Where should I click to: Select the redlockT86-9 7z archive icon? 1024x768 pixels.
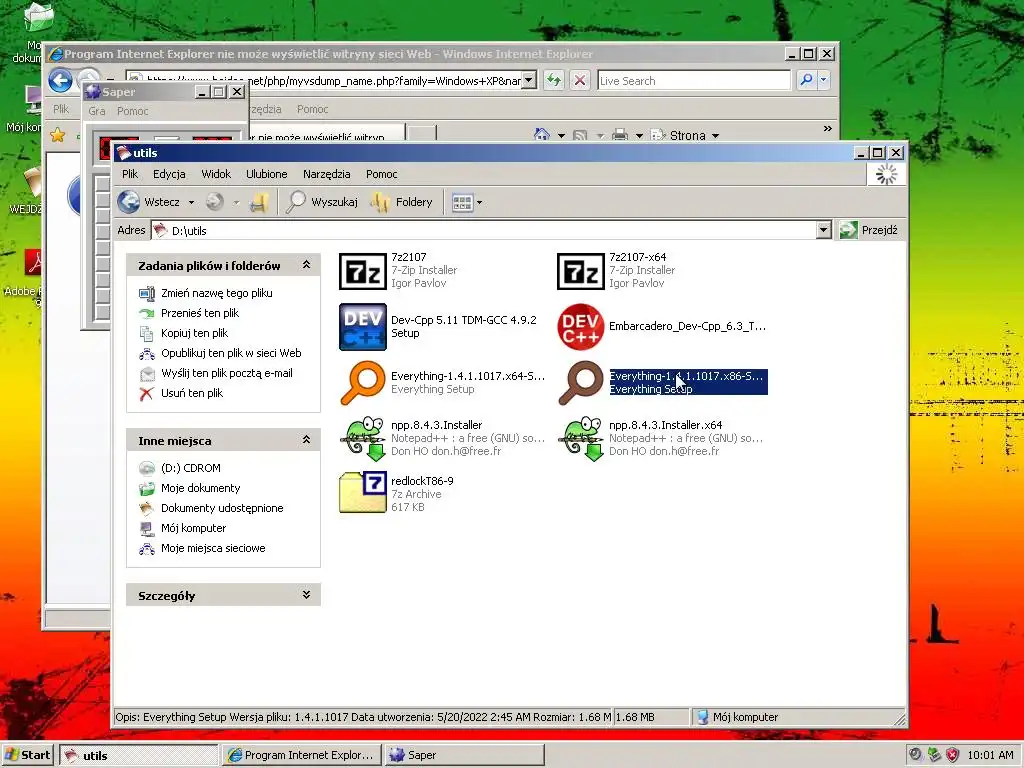[362, 492]
